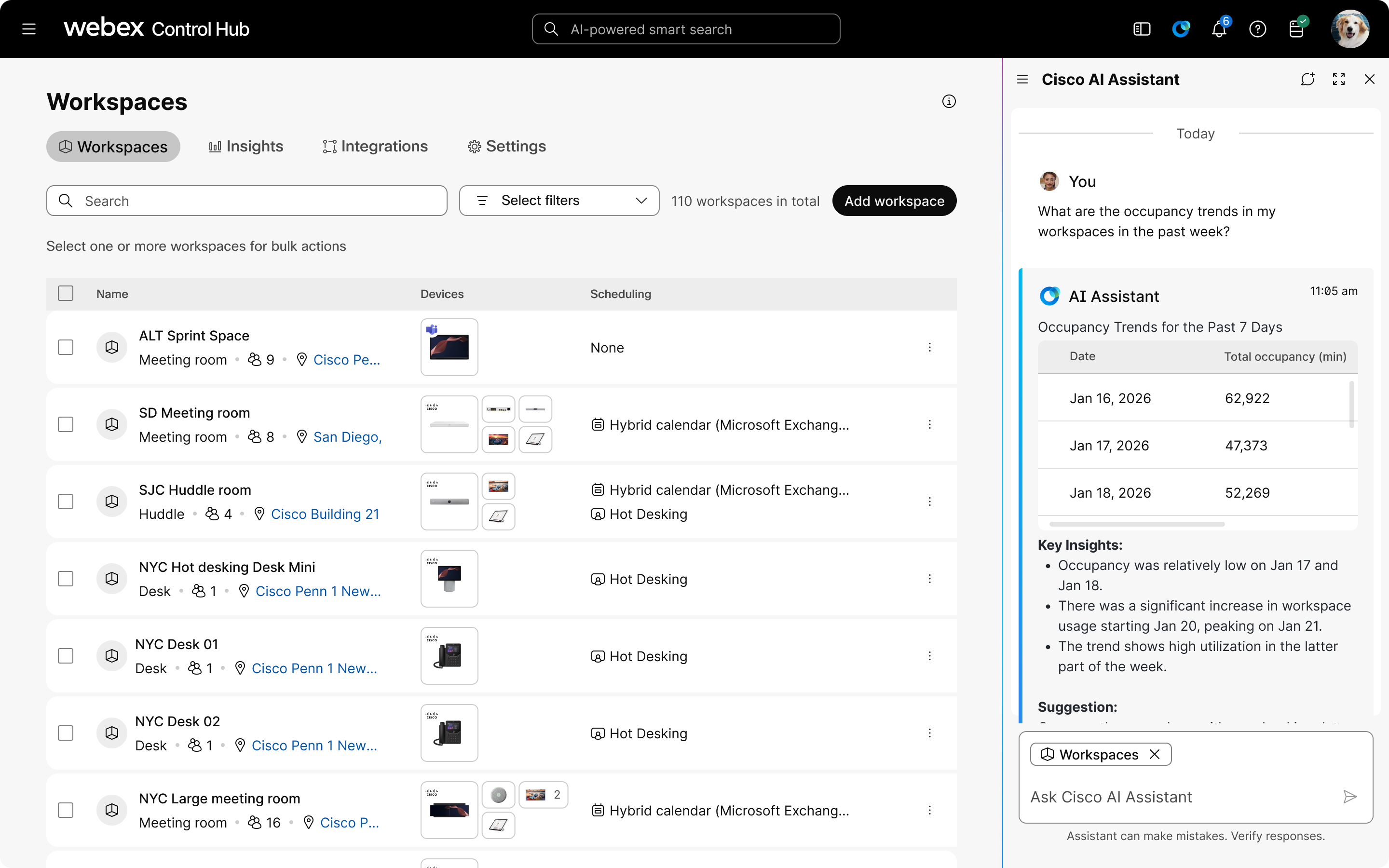Click the Devices column header
The image size is (1389, 868).
(x=442, y=294)
